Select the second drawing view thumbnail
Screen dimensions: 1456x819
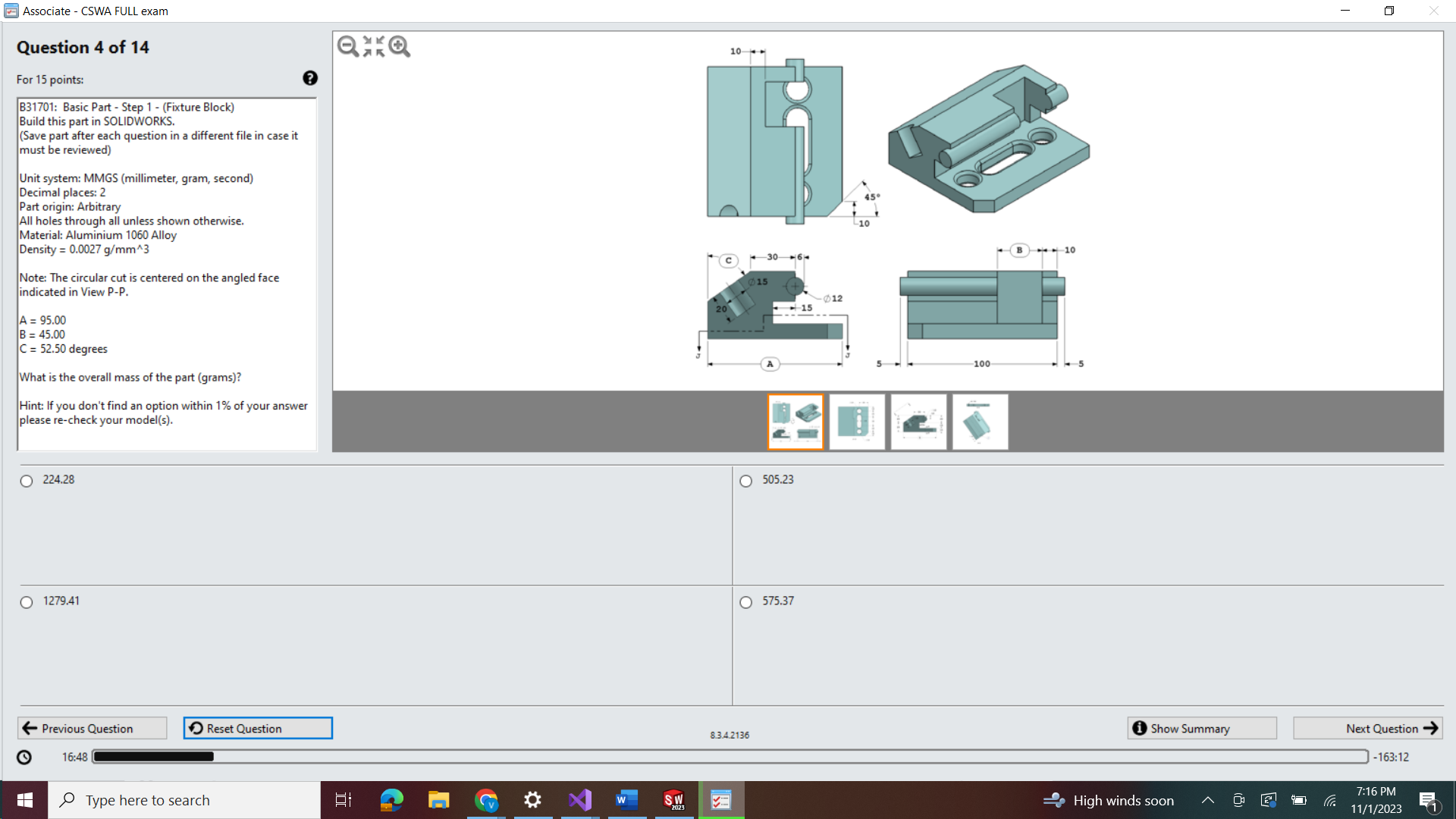[857, 422]
